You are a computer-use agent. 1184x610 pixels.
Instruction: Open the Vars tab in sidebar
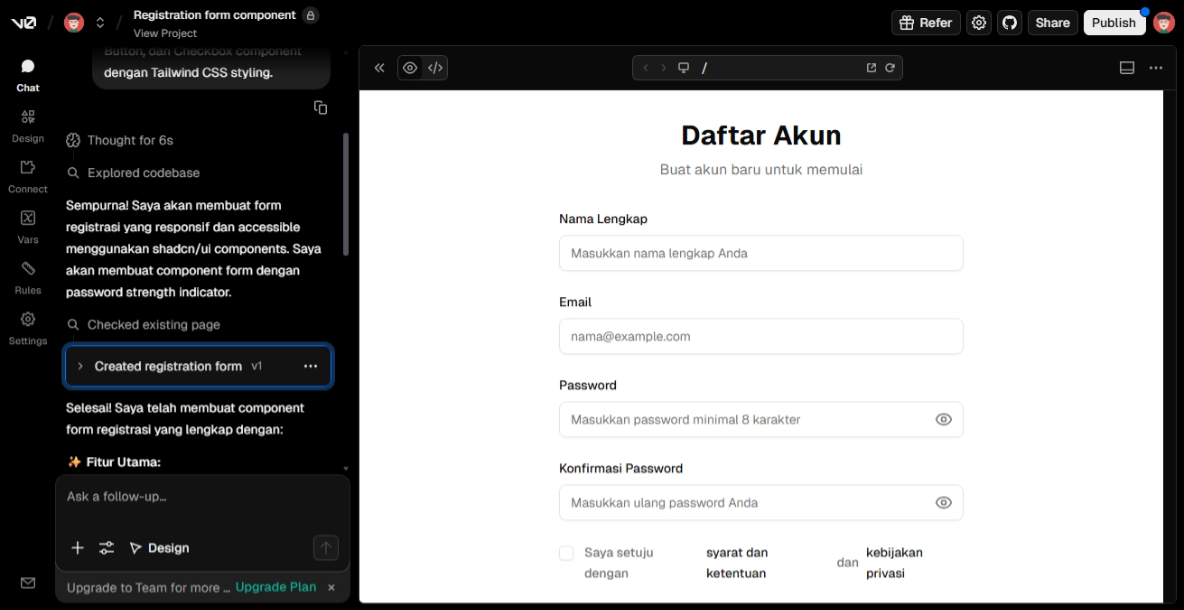pyautogui.click(x=28, y=228)
